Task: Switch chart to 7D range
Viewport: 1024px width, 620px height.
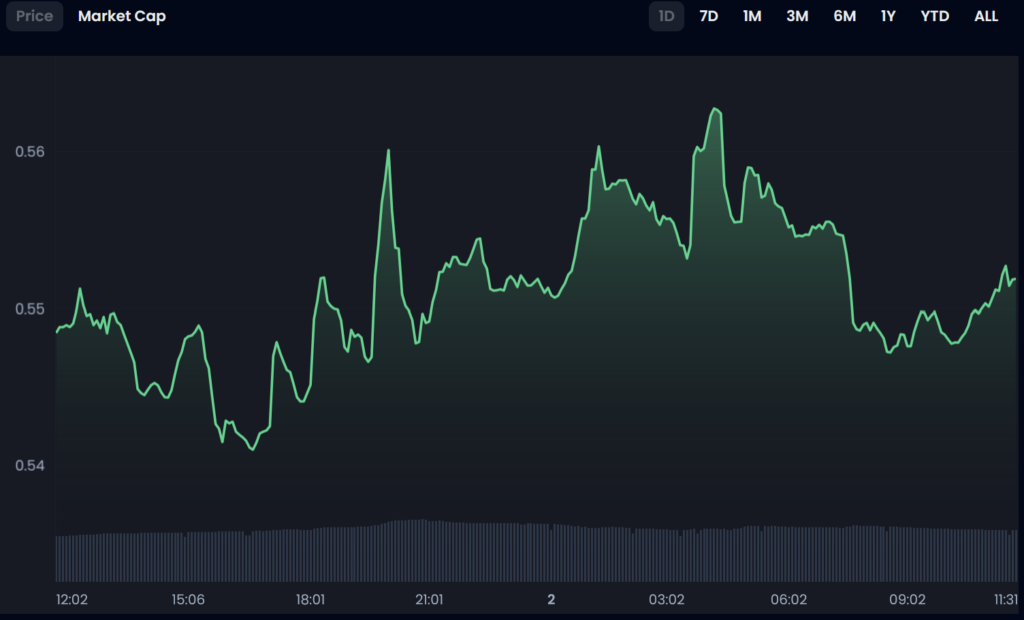Action: coord(708,16)
